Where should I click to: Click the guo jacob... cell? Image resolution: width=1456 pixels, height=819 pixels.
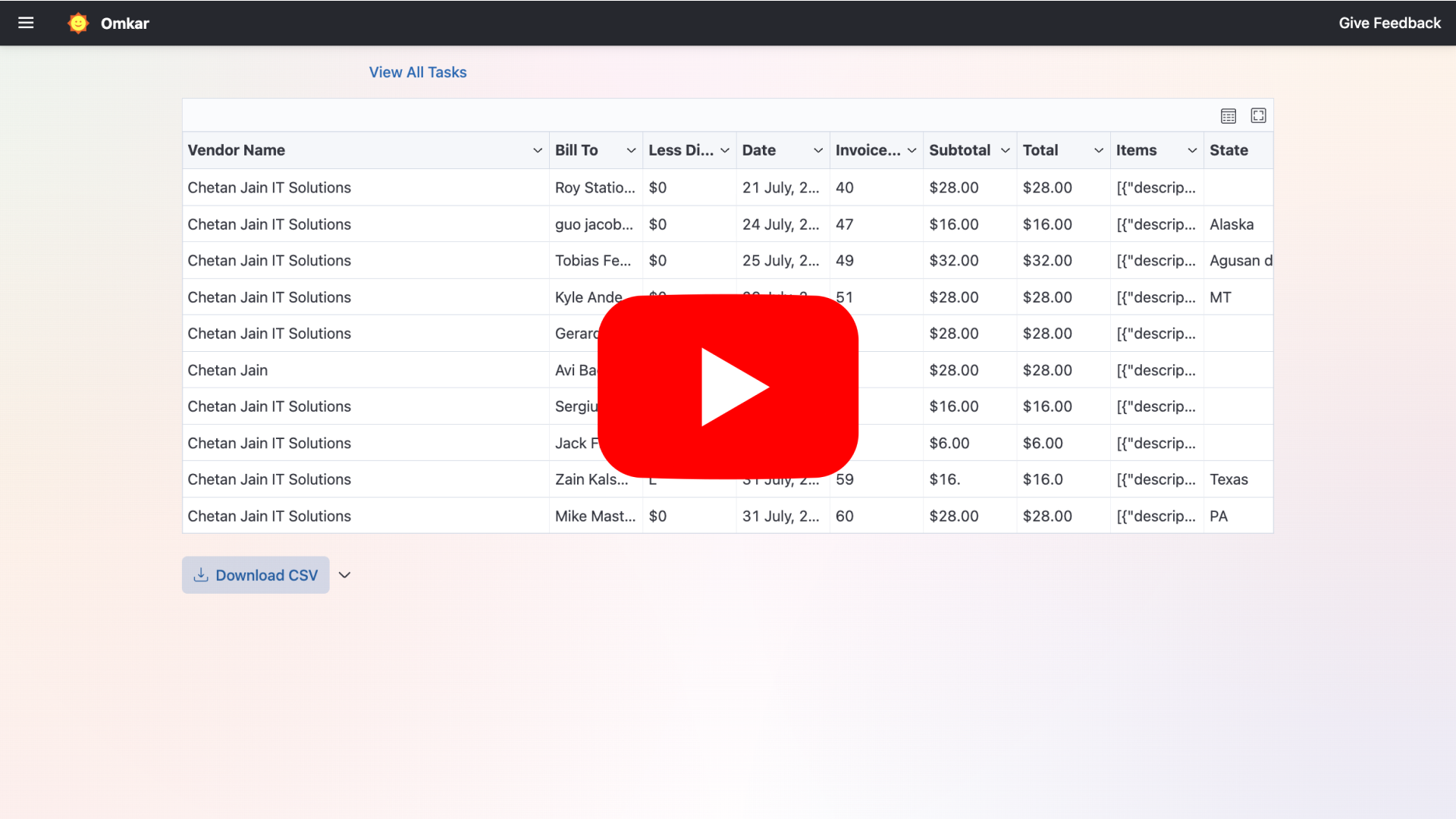pos(596,224)
